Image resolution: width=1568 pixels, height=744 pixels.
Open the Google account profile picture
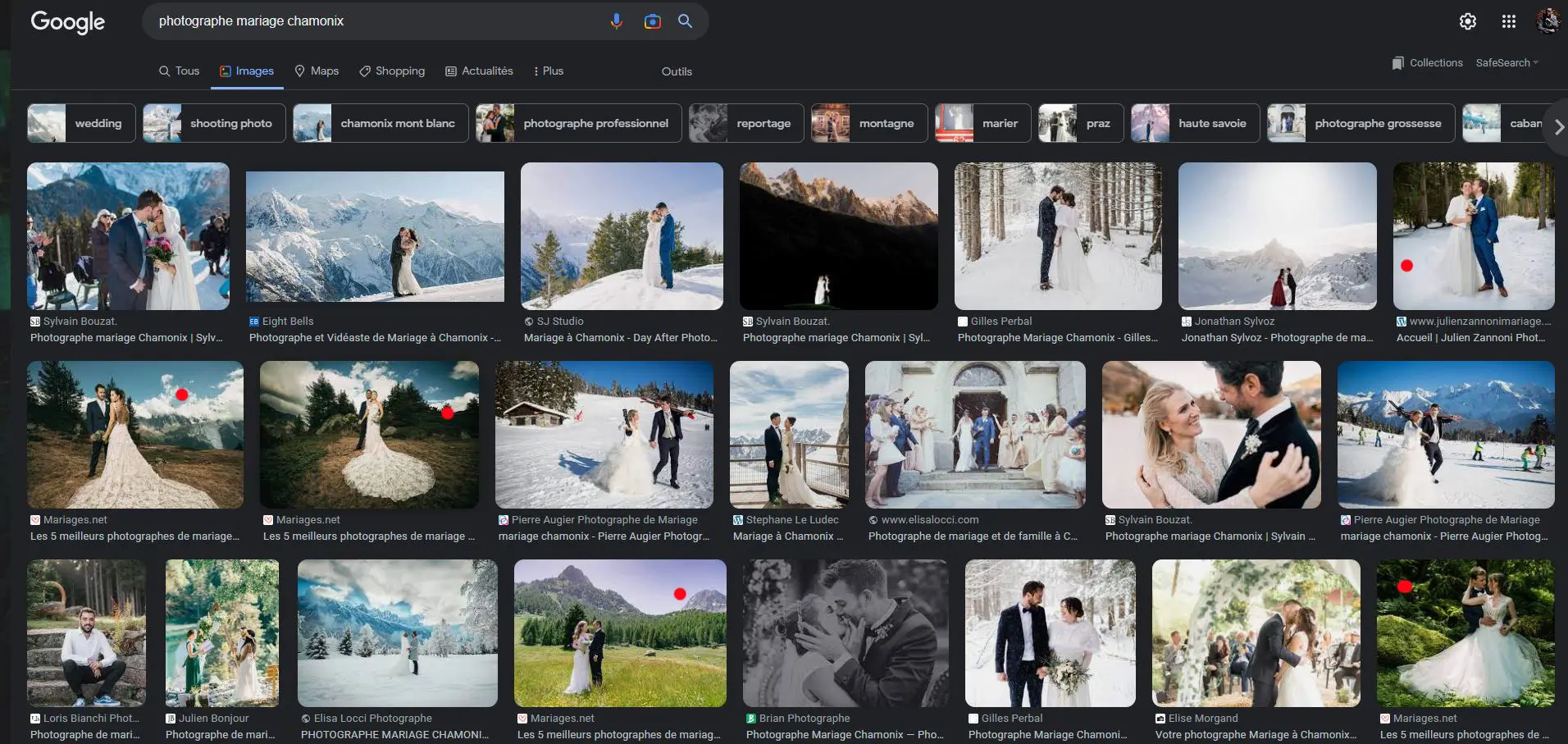pos(1547,21)
